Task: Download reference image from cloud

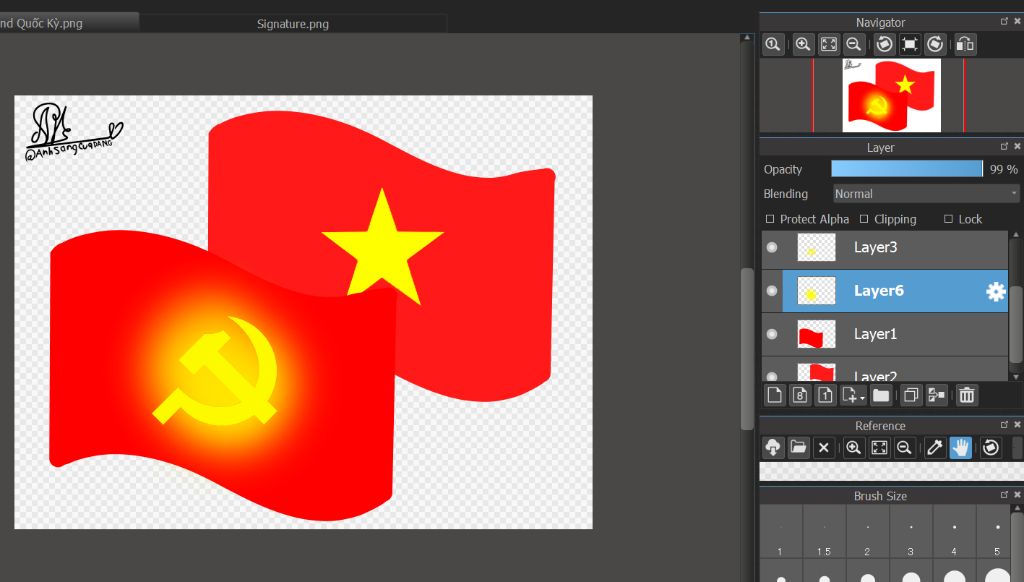Action: point(773,447)
